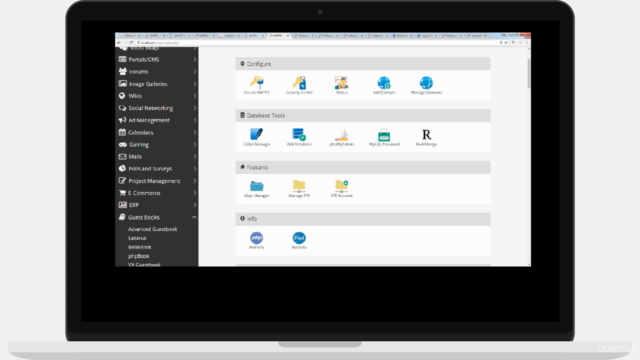Open the Gaming category label

(139, 144)
